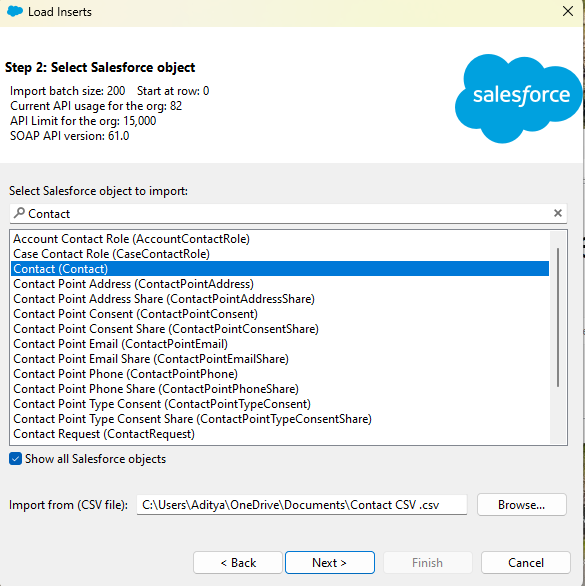
Task: Click the API Limit 15,000 text
Action: click(83, 121)
